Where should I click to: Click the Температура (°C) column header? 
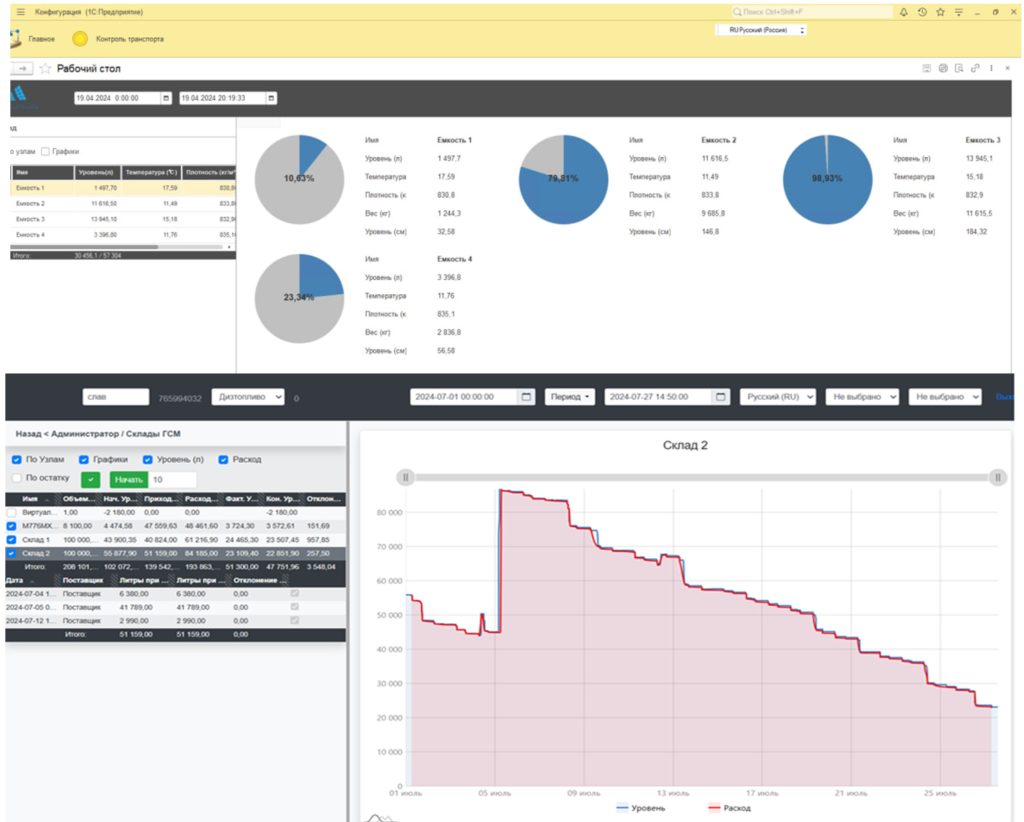coord(151,172)
